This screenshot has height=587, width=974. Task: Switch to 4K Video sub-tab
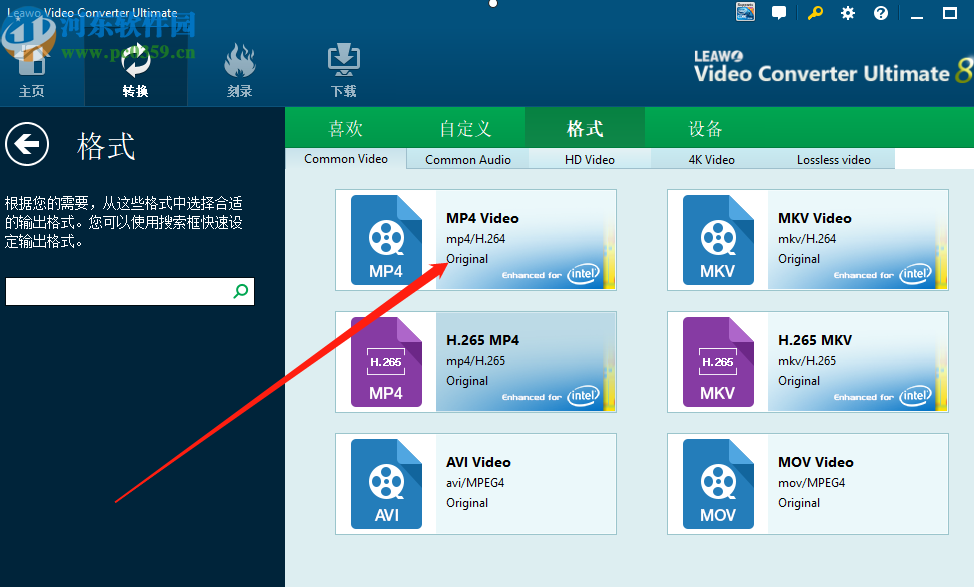711,160
